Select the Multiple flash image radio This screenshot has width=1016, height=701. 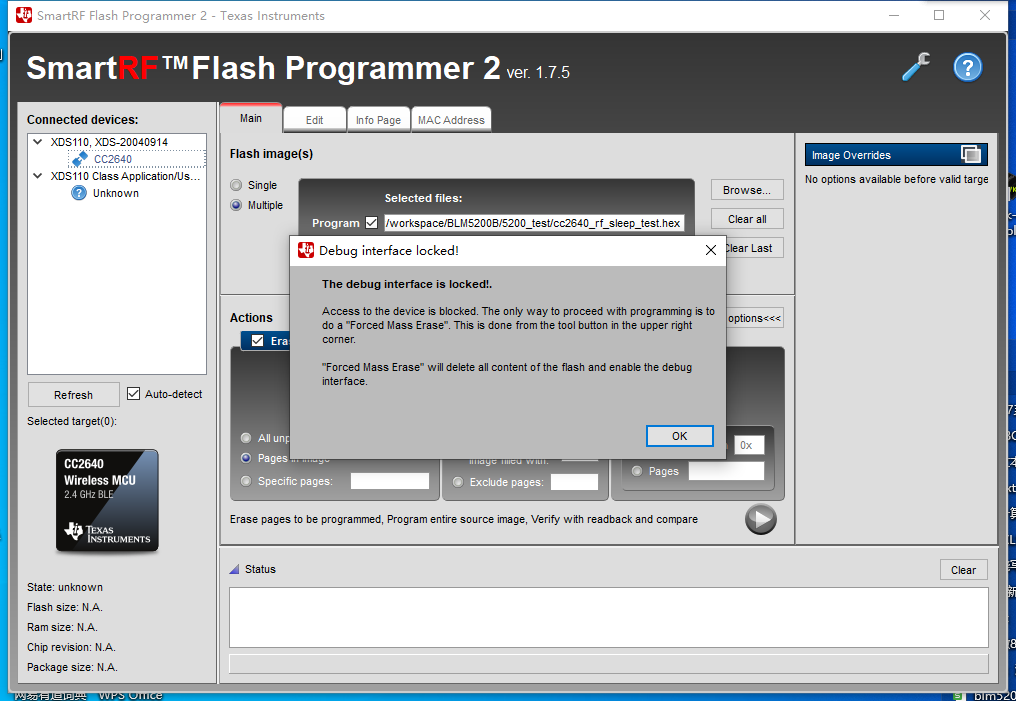[236, 205]
